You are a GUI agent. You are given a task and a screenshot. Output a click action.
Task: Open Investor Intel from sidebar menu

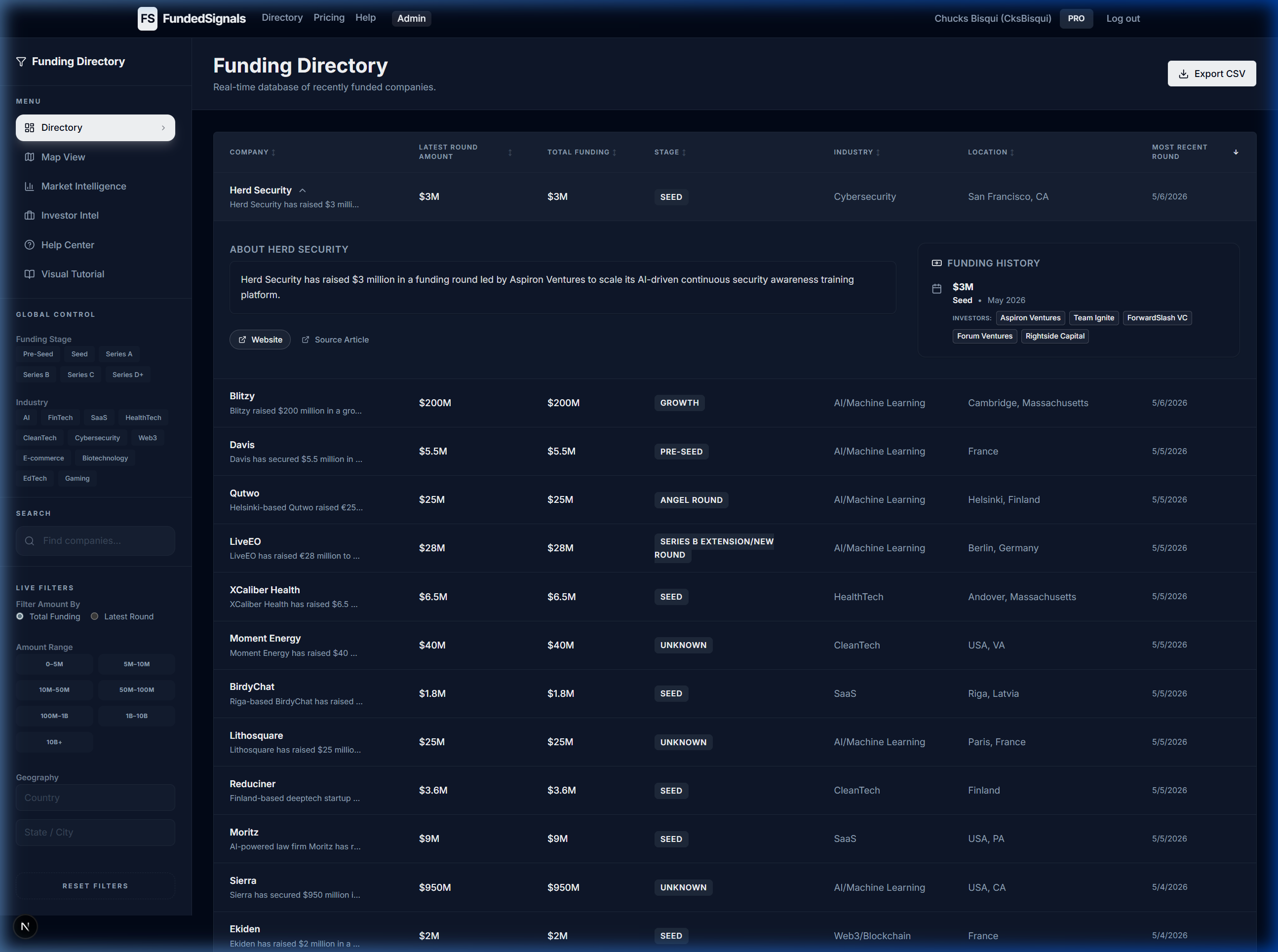[x=95, y=216]
